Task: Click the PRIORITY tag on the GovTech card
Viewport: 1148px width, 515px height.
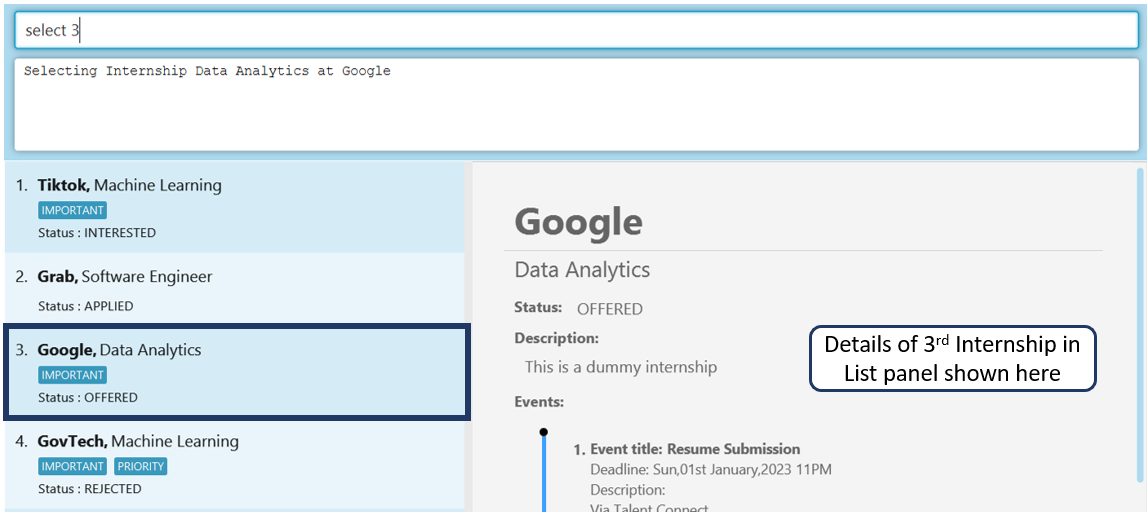Action: pyautogui.click(x=141, y=466)
